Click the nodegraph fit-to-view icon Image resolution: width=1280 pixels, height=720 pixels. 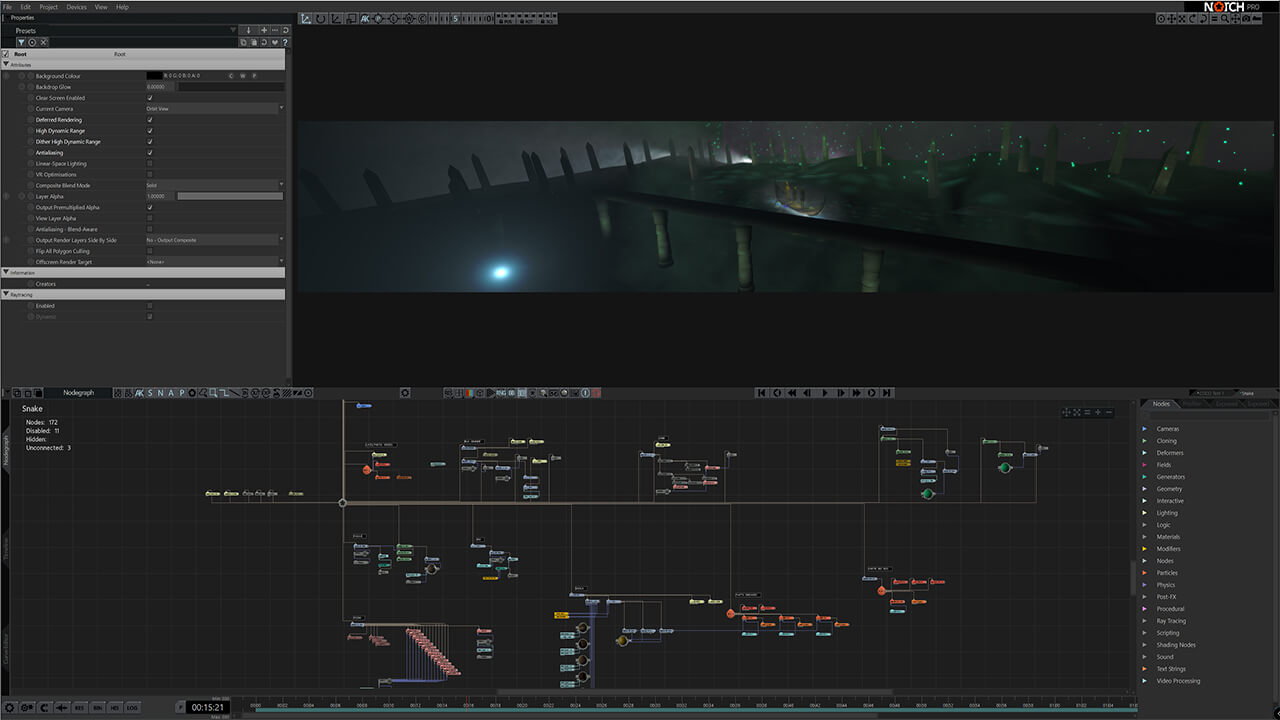click(1076, 412)
